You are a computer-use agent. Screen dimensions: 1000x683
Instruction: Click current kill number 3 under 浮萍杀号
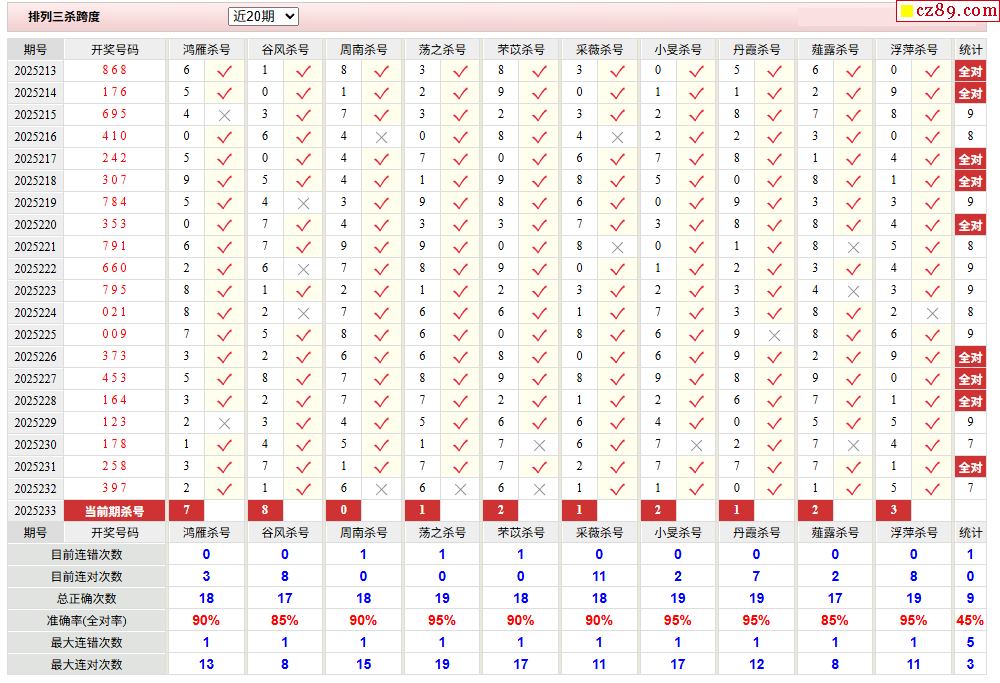[893, 510]
